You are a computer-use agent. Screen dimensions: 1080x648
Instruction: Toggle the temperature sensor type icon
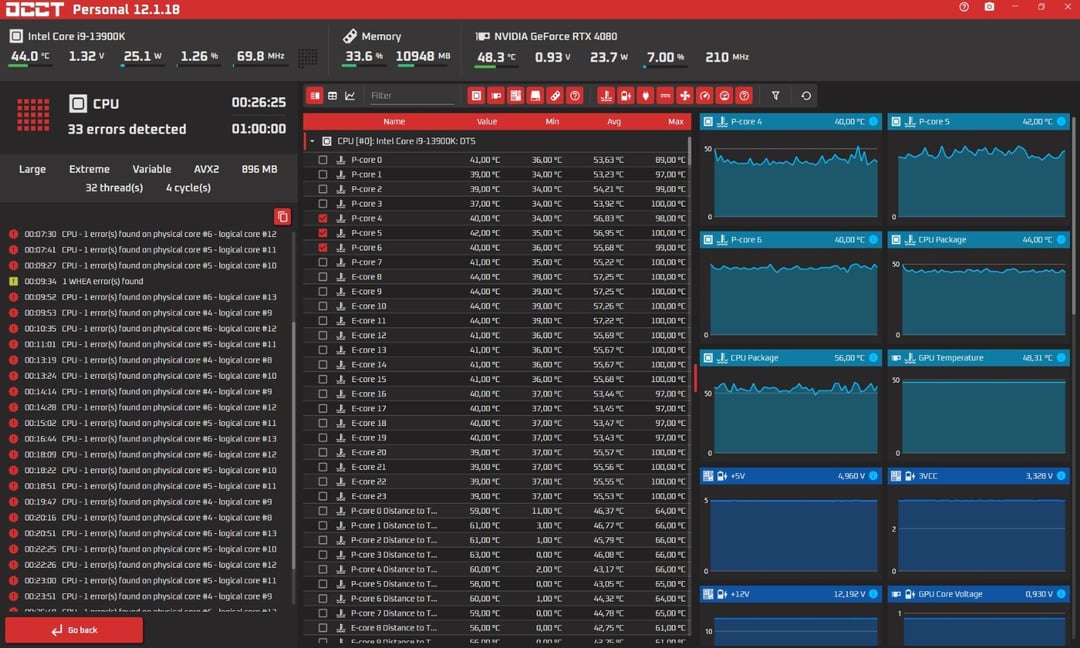(606, 96)
